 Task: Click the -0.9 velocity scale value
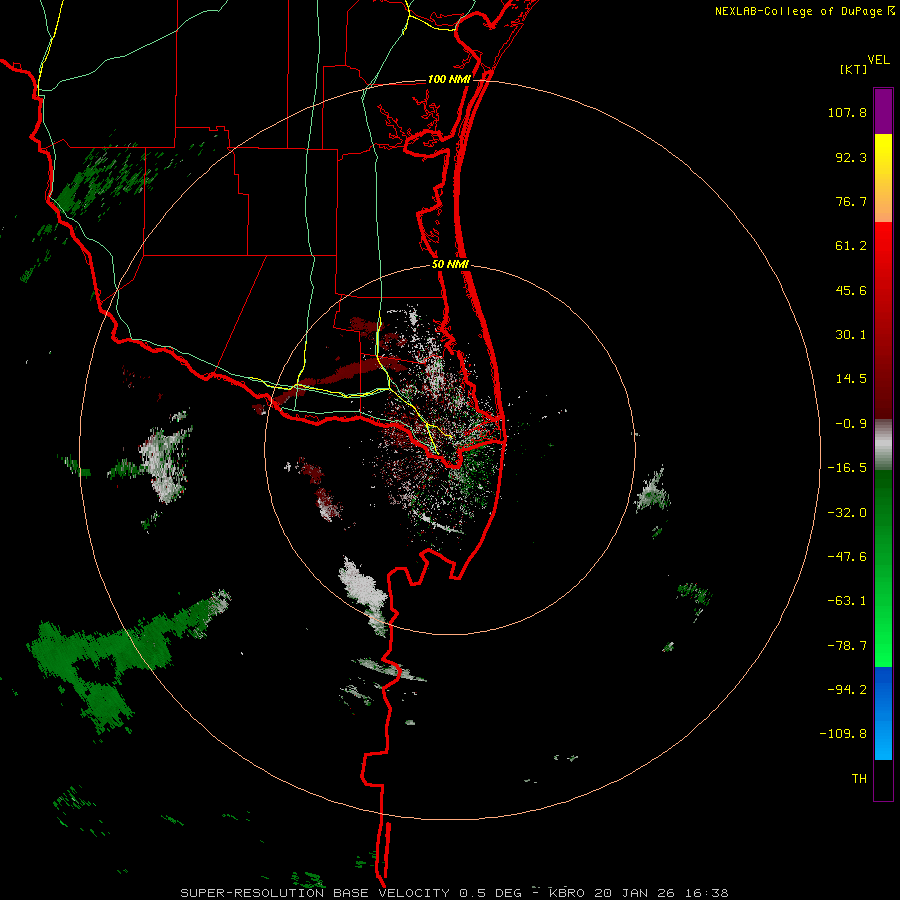coord(851,424)
